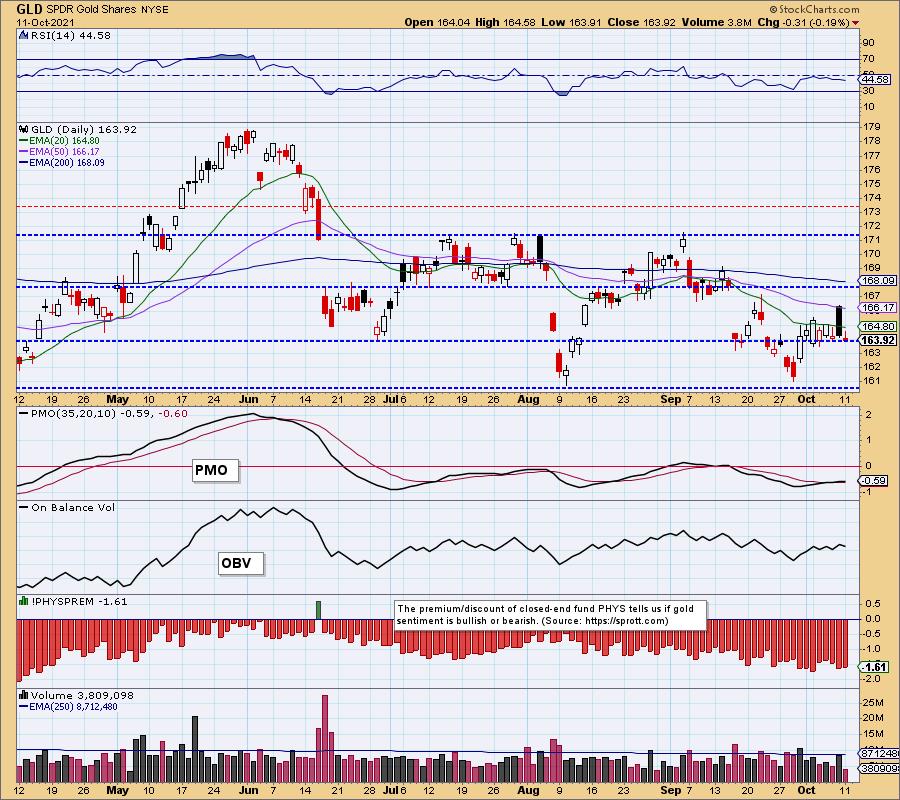Click the Sep label on price date axis

pyautogui.click(x=670, y=399)
